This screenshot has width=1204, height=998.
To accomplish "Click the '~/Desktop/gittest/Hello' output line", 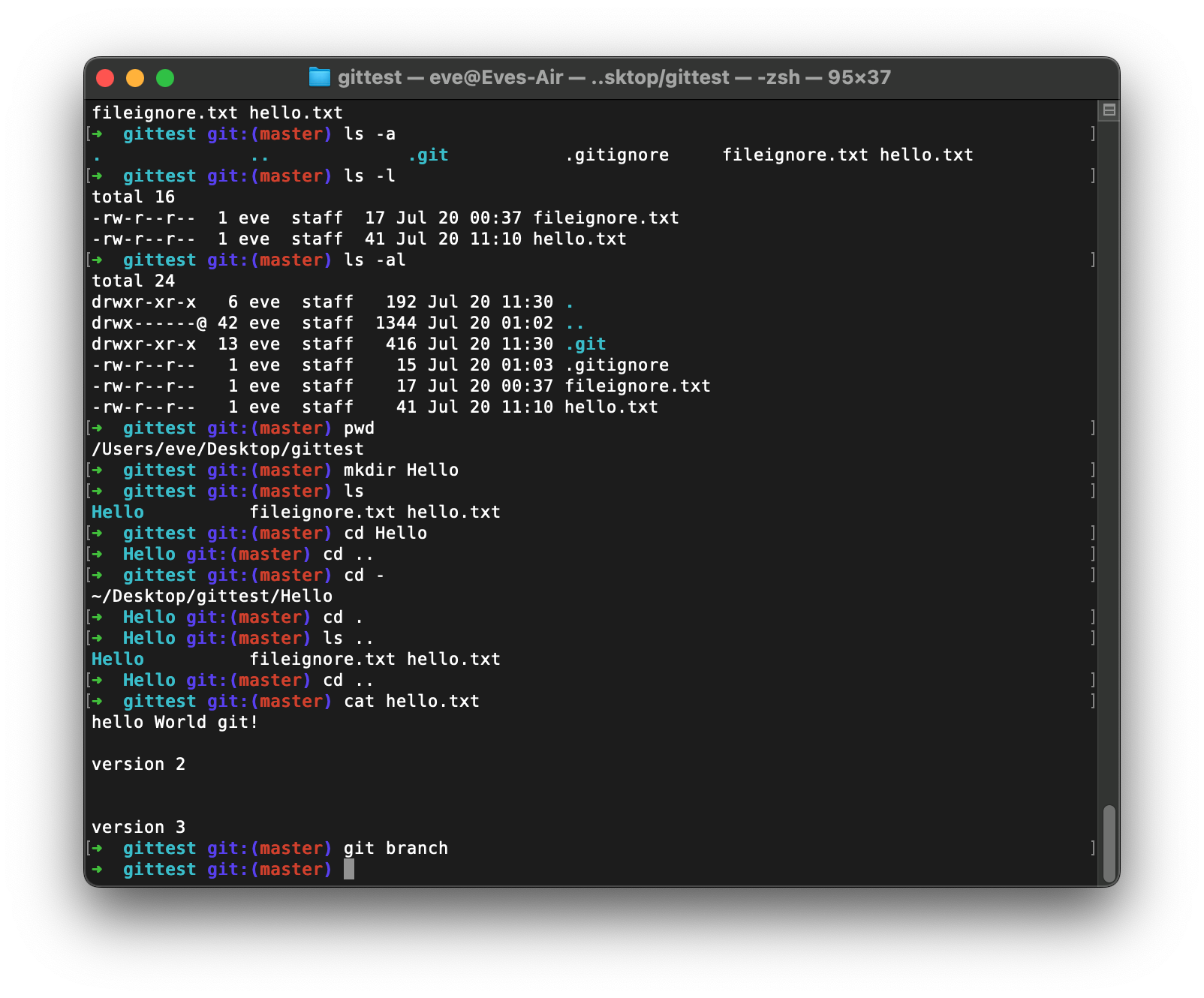I will pyautogui.click(x=212, y=596).
